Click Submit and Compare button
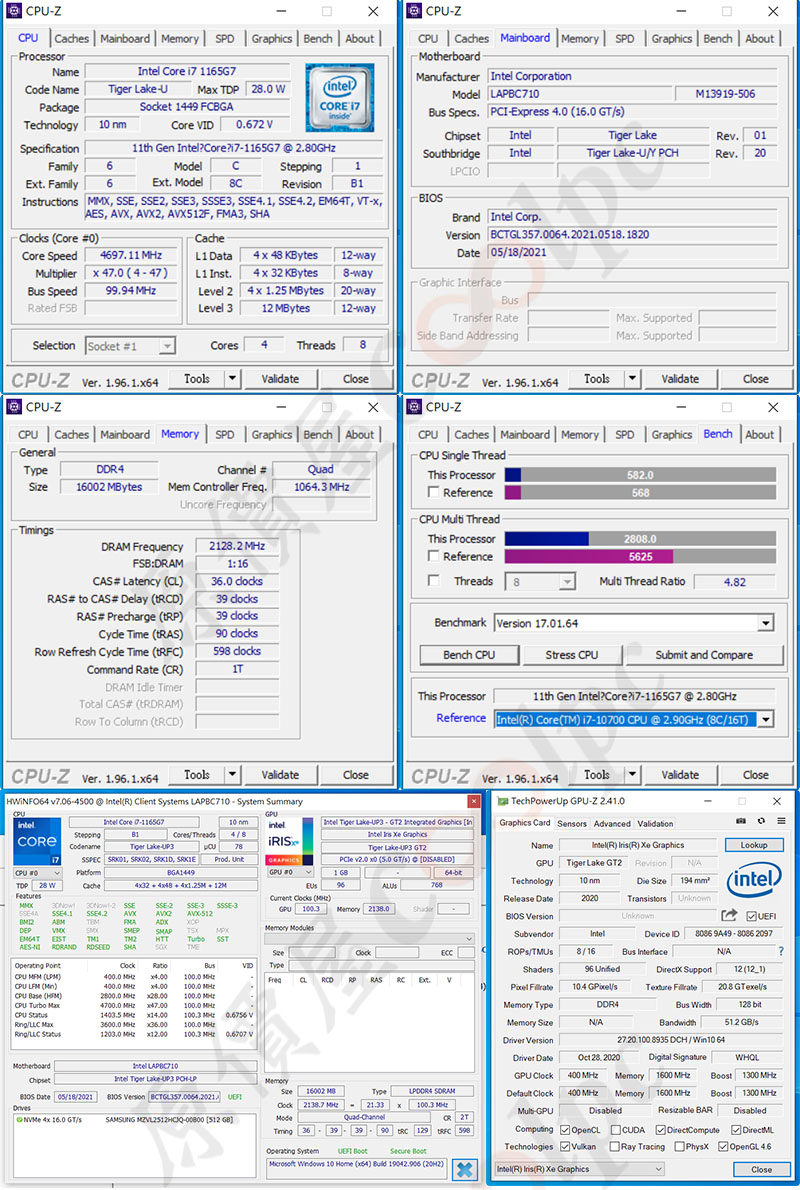The height and width of the screenshot is (1190, 800). pos(704,655)
